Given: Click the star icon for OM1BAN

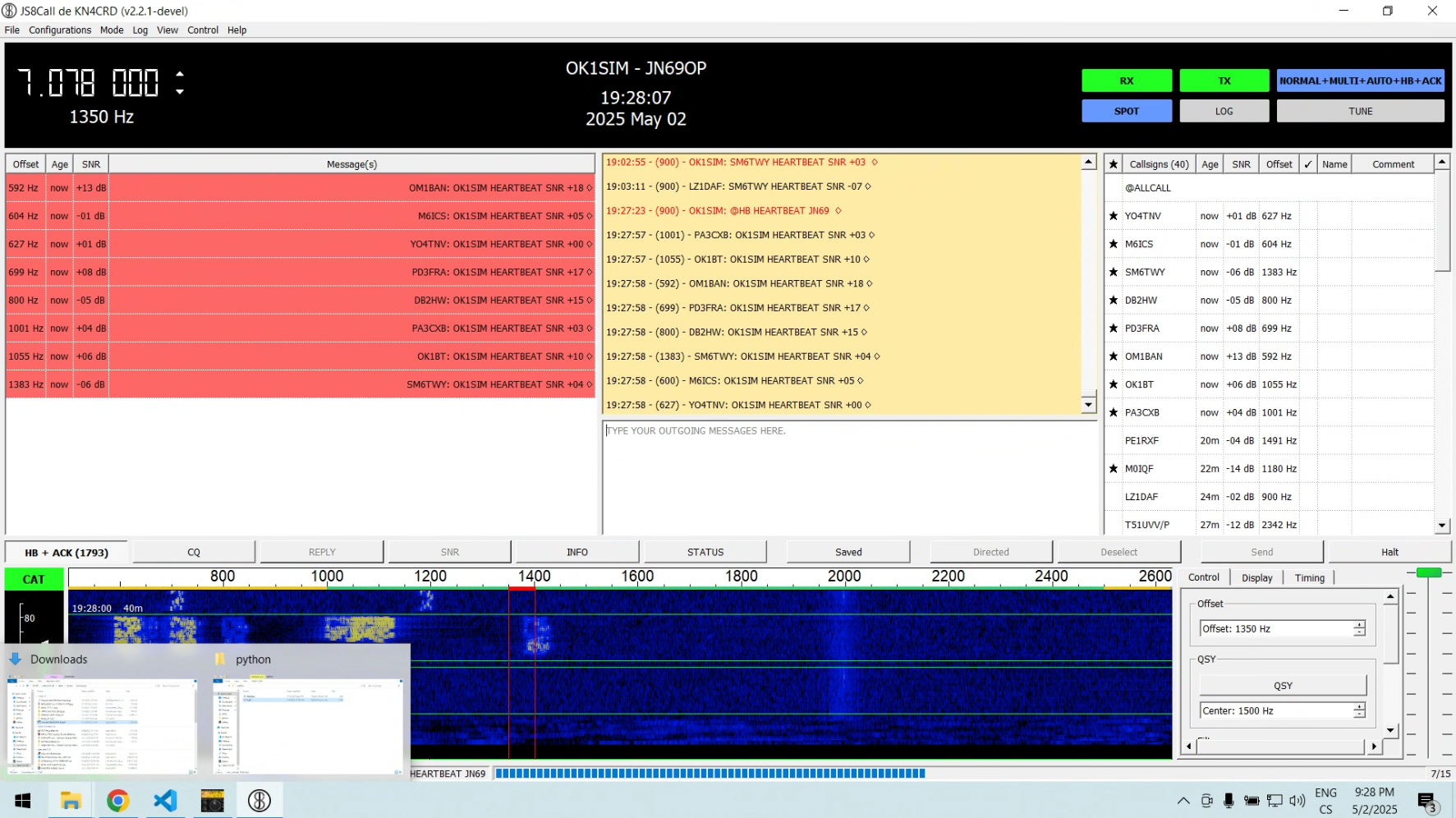Looking at the screenshot, I should [1114, 356].
